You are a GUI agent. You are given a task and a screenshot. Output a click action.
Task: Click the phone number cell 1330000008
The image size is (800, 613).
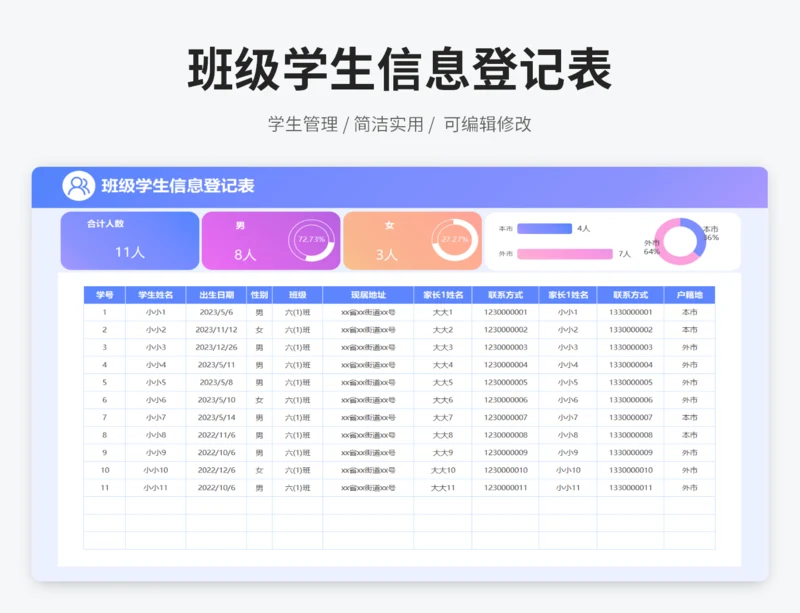(x=631, y=435)
